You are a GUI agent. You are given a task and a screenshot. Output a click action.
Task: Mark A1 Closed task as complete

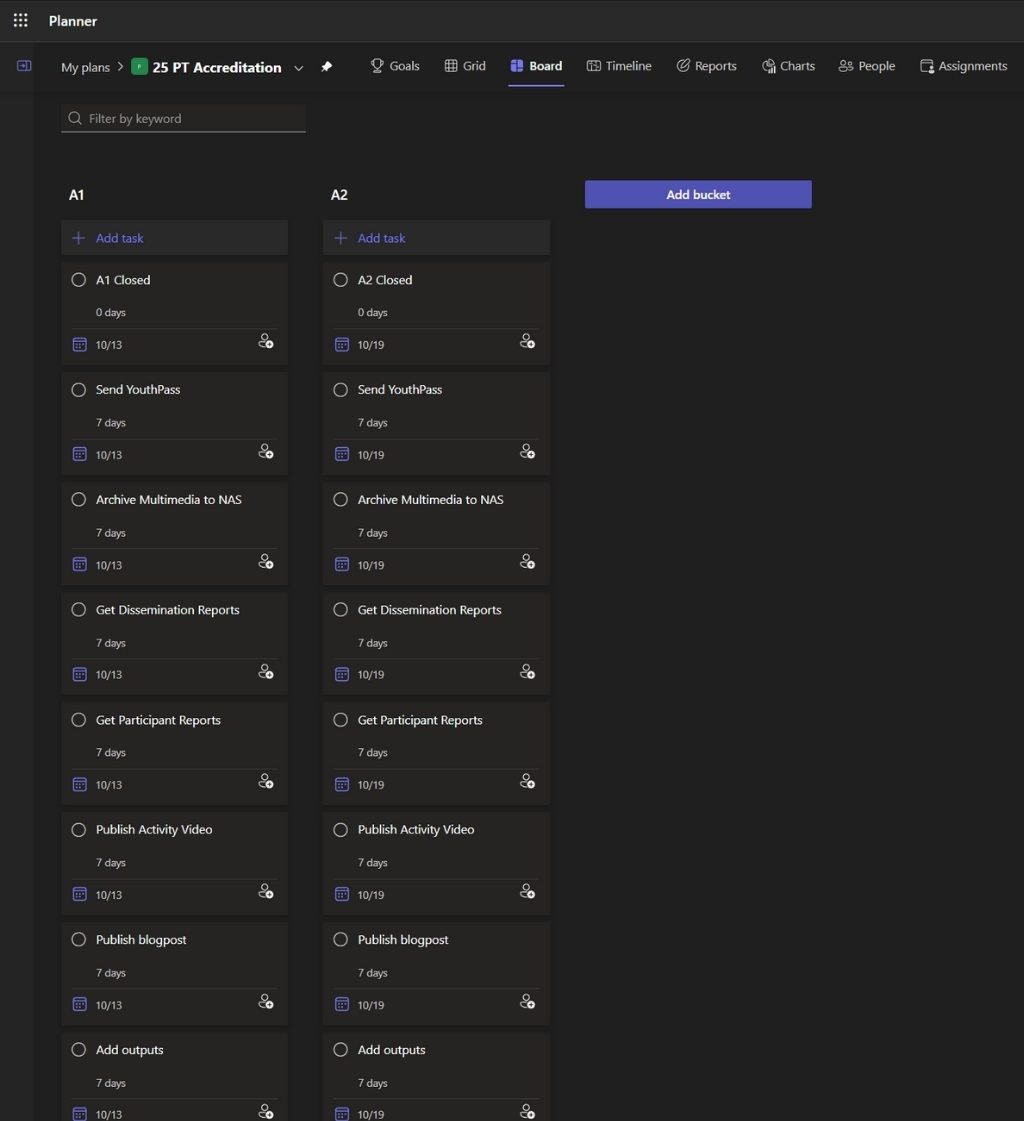tap(79, 280)
